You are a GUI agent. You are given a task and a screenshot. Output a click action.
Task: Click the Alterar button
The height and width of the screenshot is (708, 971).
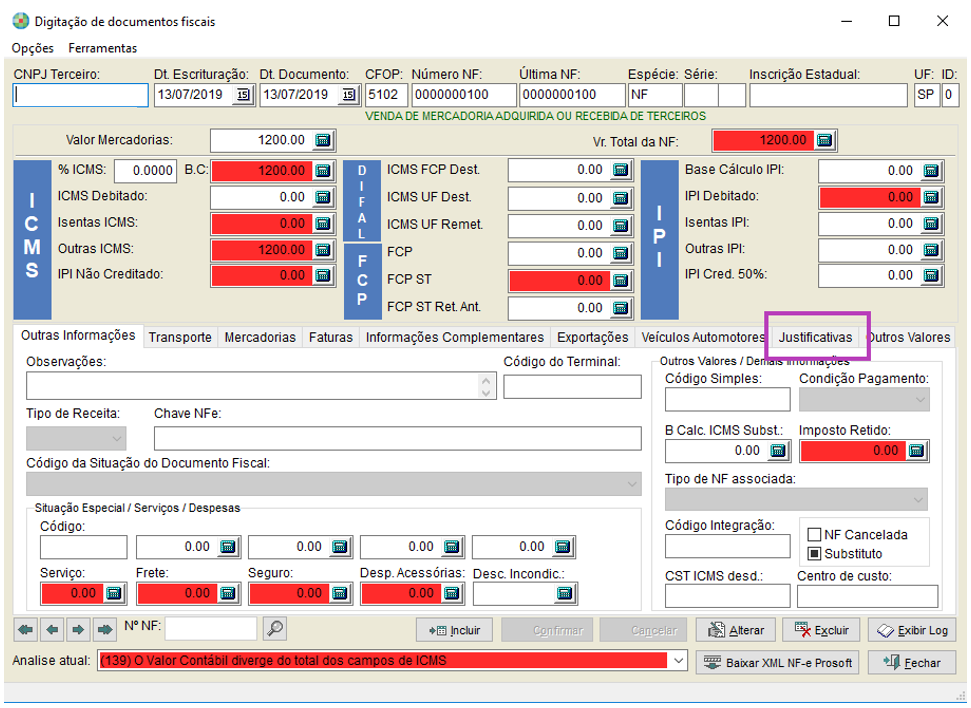736,631
